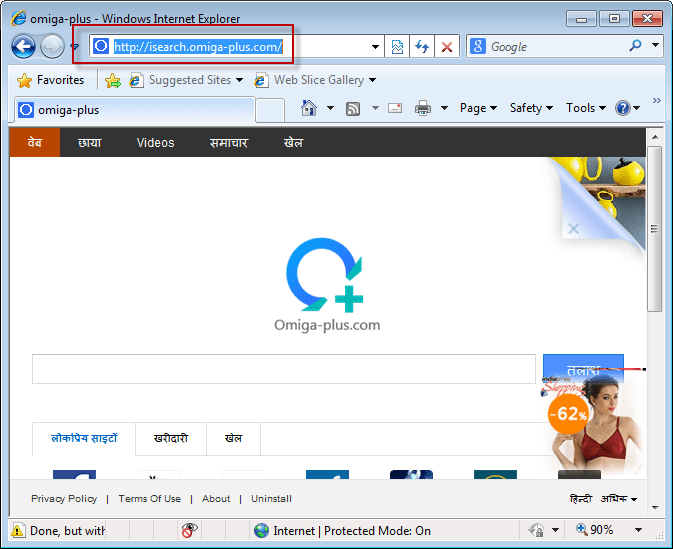Screen dimensions: 673x549
Task: Open a new blank tab
Action: 270,110
